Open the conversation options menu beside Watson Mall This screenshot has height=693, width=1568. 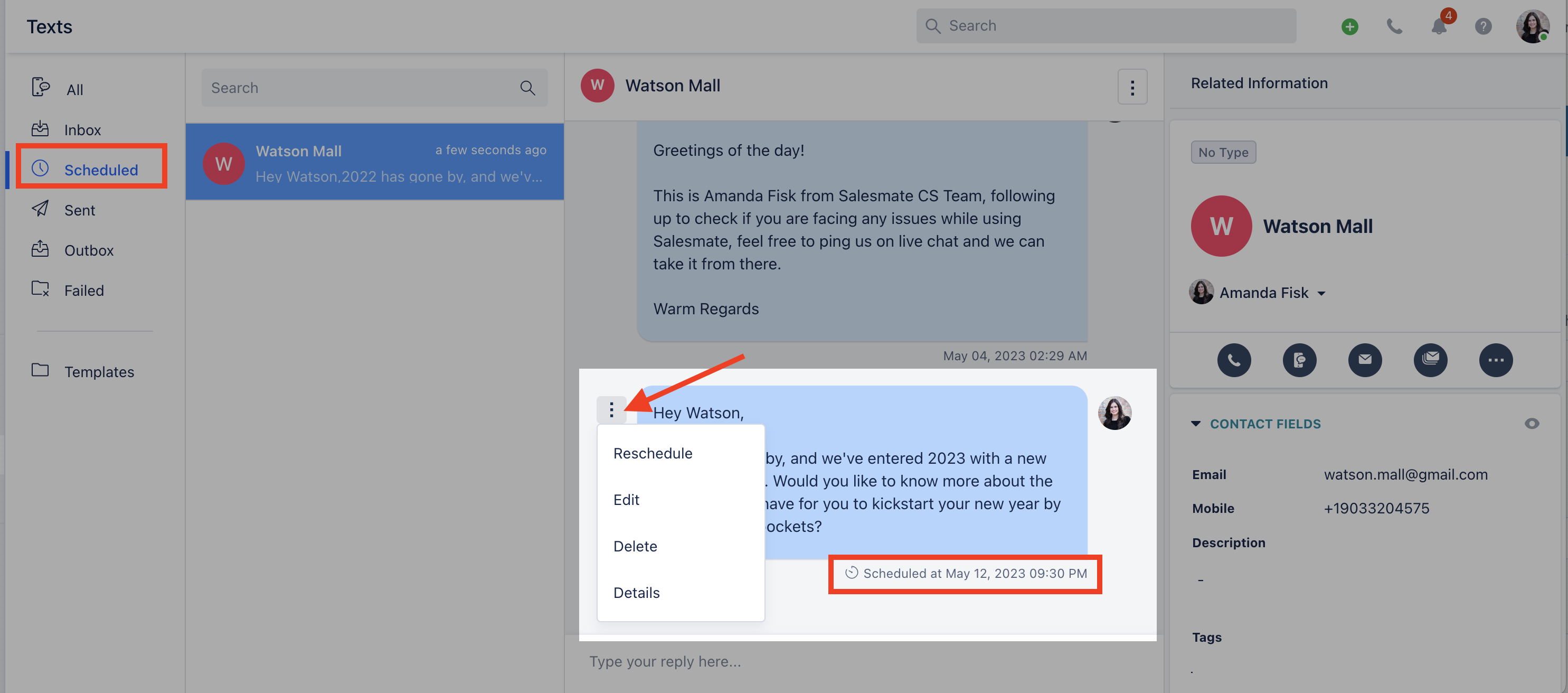tap(1132, 87)
